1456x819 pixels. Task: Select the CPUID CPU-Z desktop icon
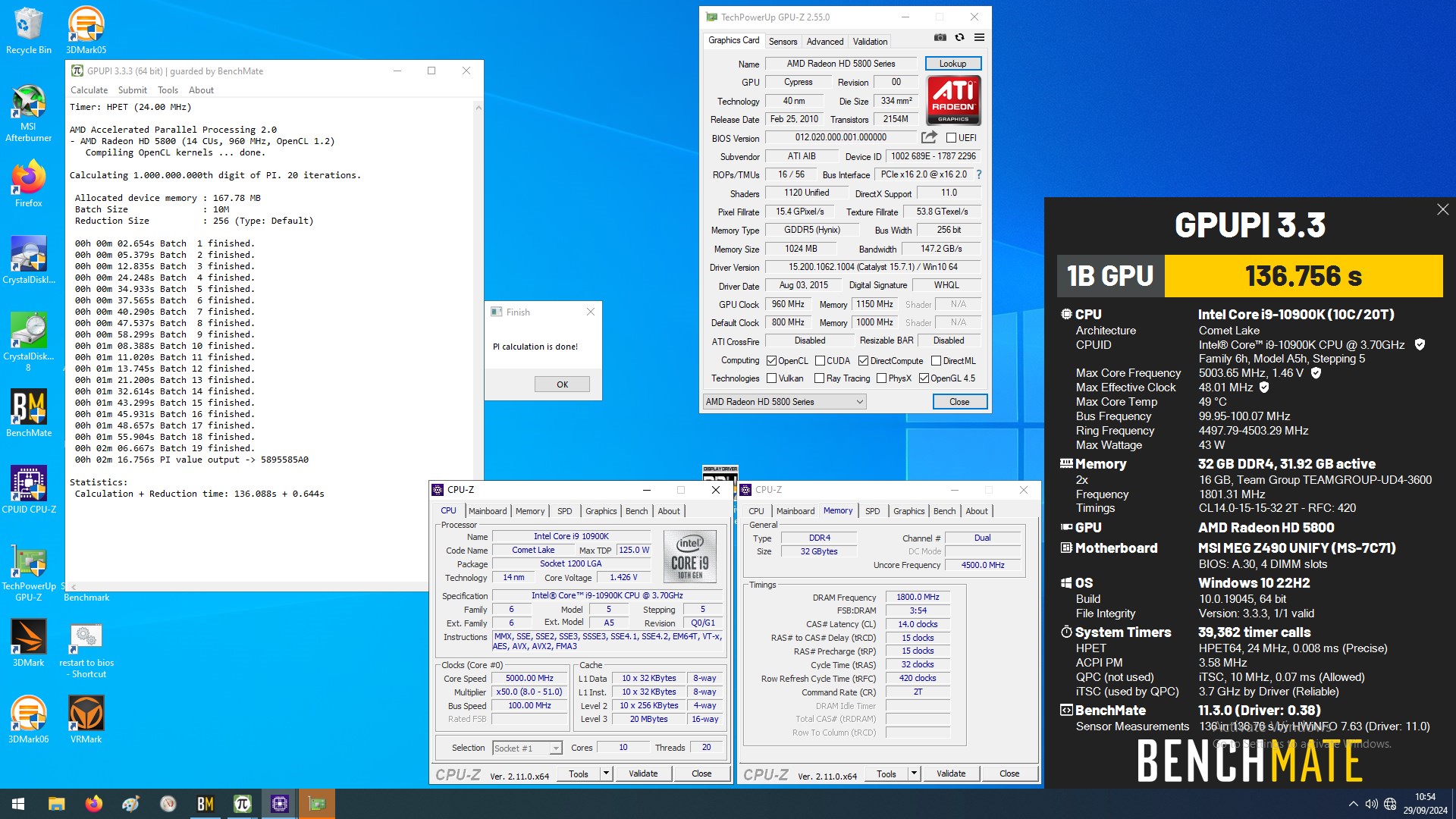pos(28,490)
